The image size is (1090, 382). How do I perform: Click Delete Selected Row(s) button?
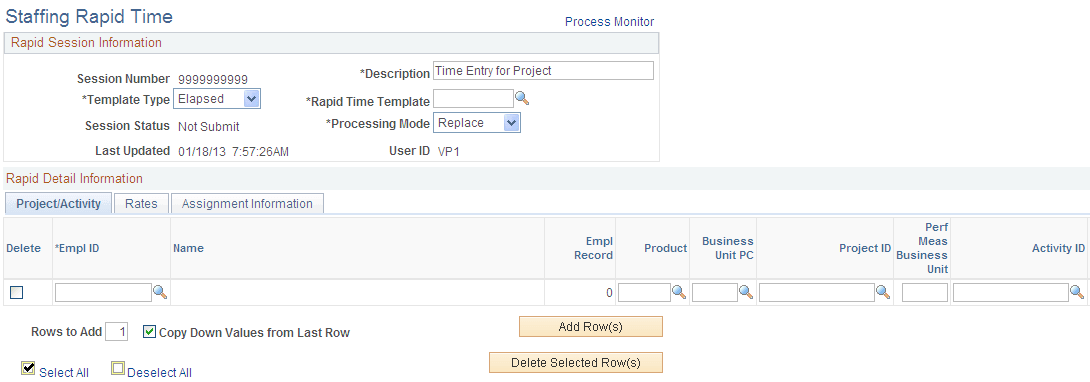coord(576,363)
